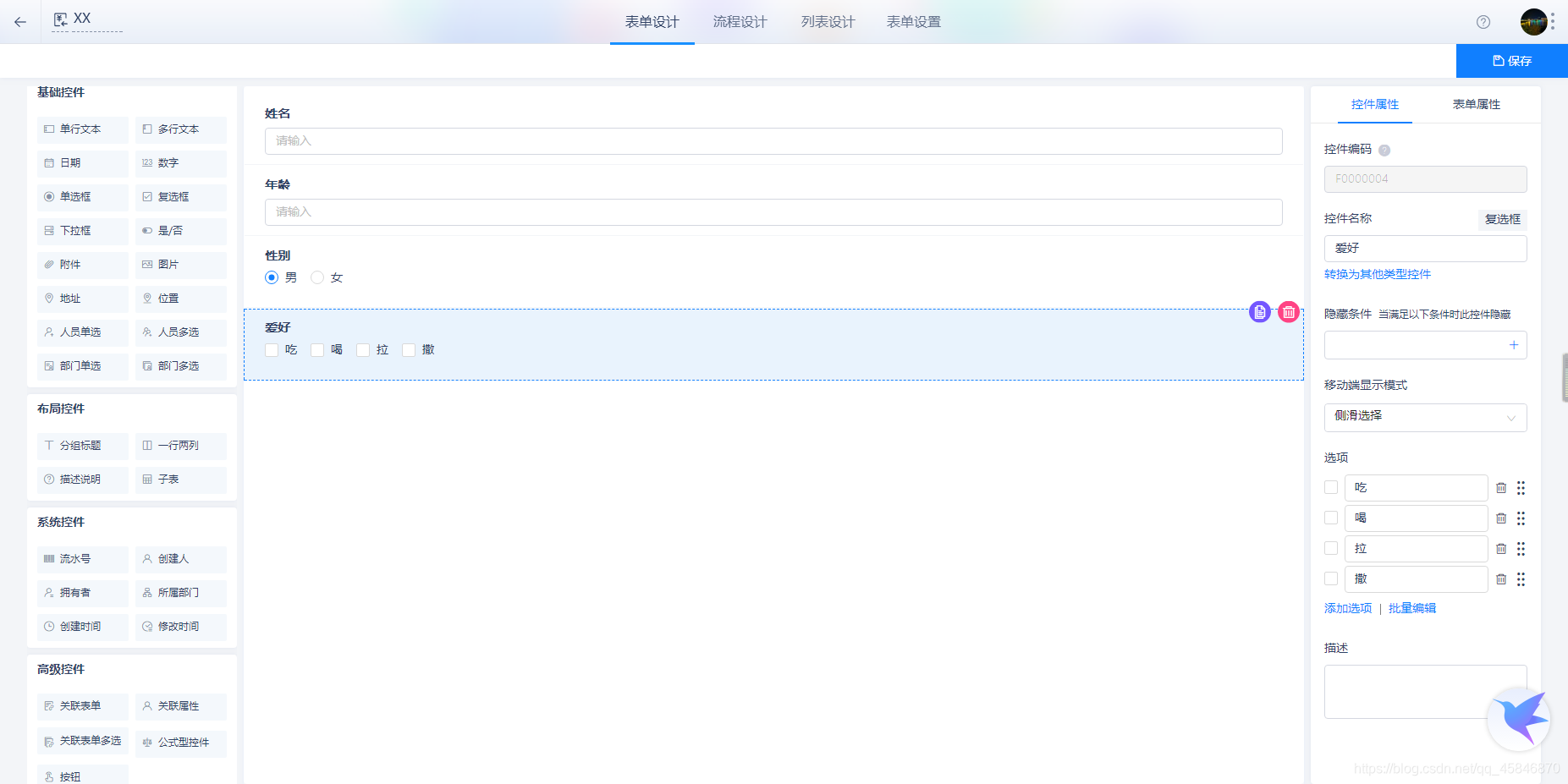The width and height of the screenshot is (1568, 784).
Task: Tick default checkbox for option 拉 in properties
Action: click(1331, 548)
